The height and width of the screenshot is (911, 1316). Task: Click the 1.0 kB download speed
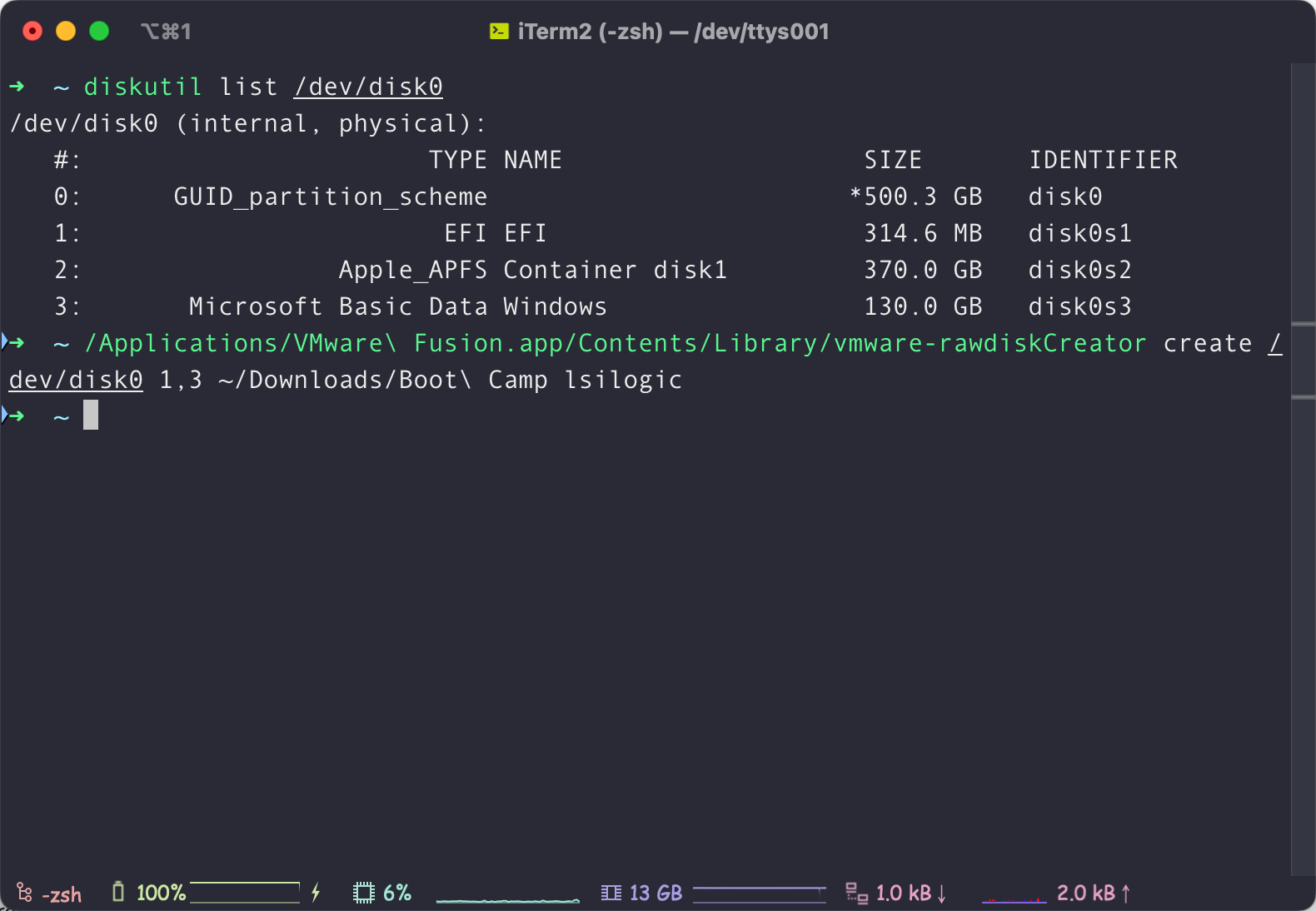pyautogui.click(x=911, y=893)
